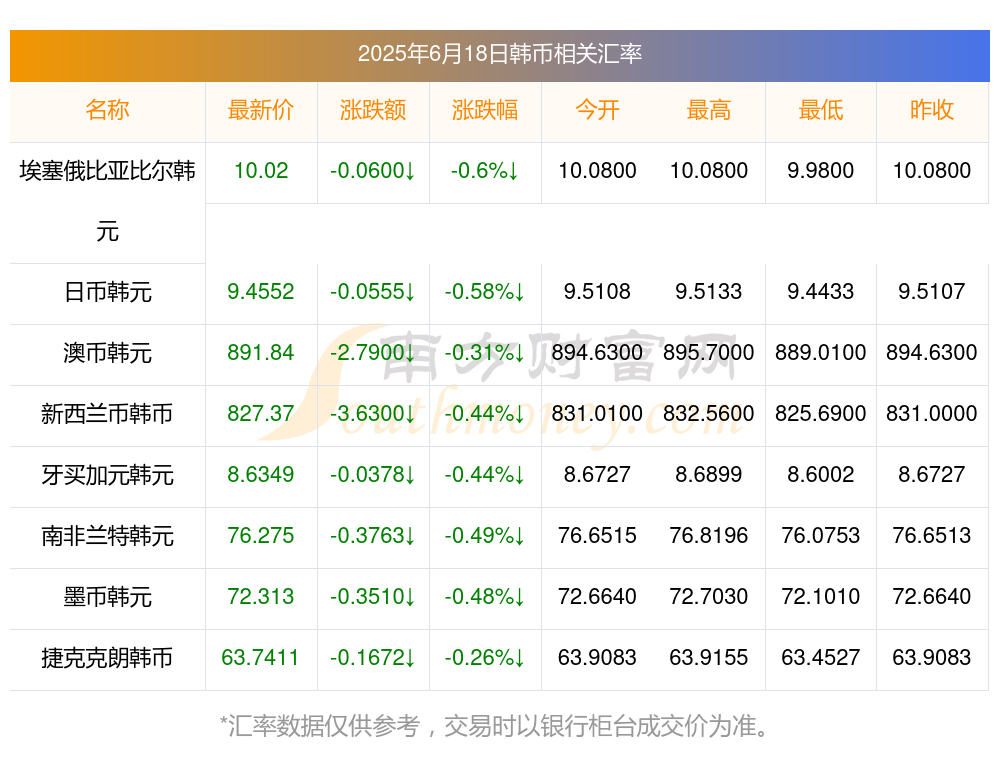Select the -0.6%↓ change percentage cell

[x=485, y=171]
